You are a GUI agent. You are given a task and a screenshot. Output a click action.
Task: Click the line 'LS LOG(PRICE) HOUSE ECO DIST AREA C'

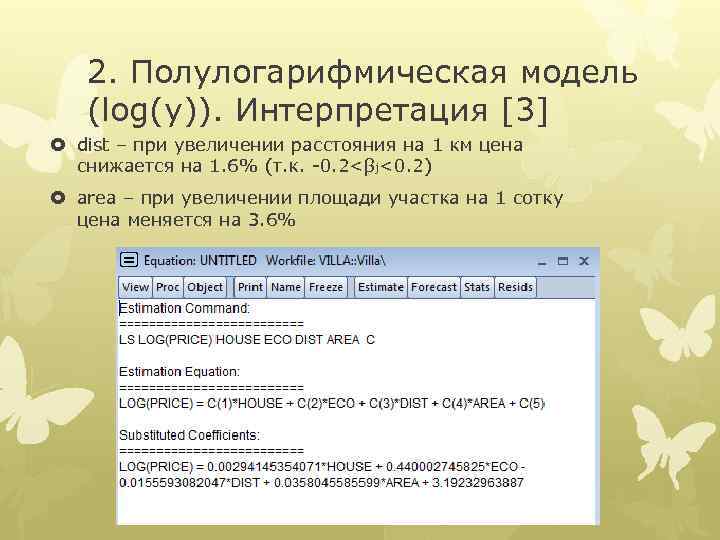[x=247, y=340]
